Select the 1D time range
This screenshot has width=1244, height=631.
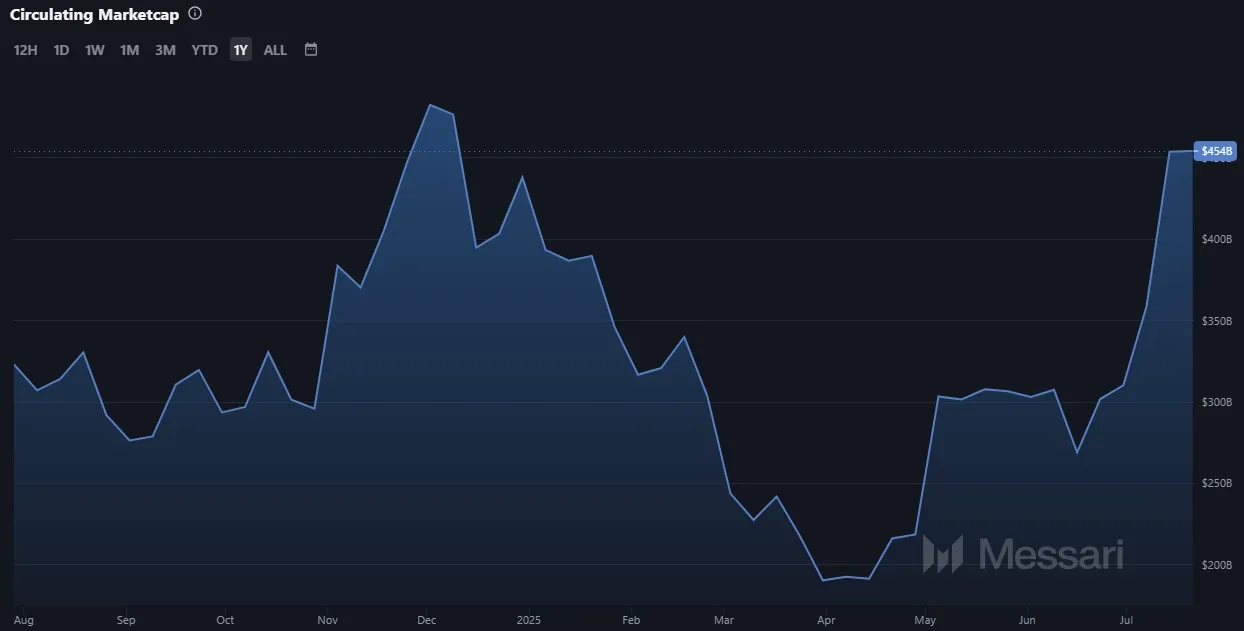(61, 50)
